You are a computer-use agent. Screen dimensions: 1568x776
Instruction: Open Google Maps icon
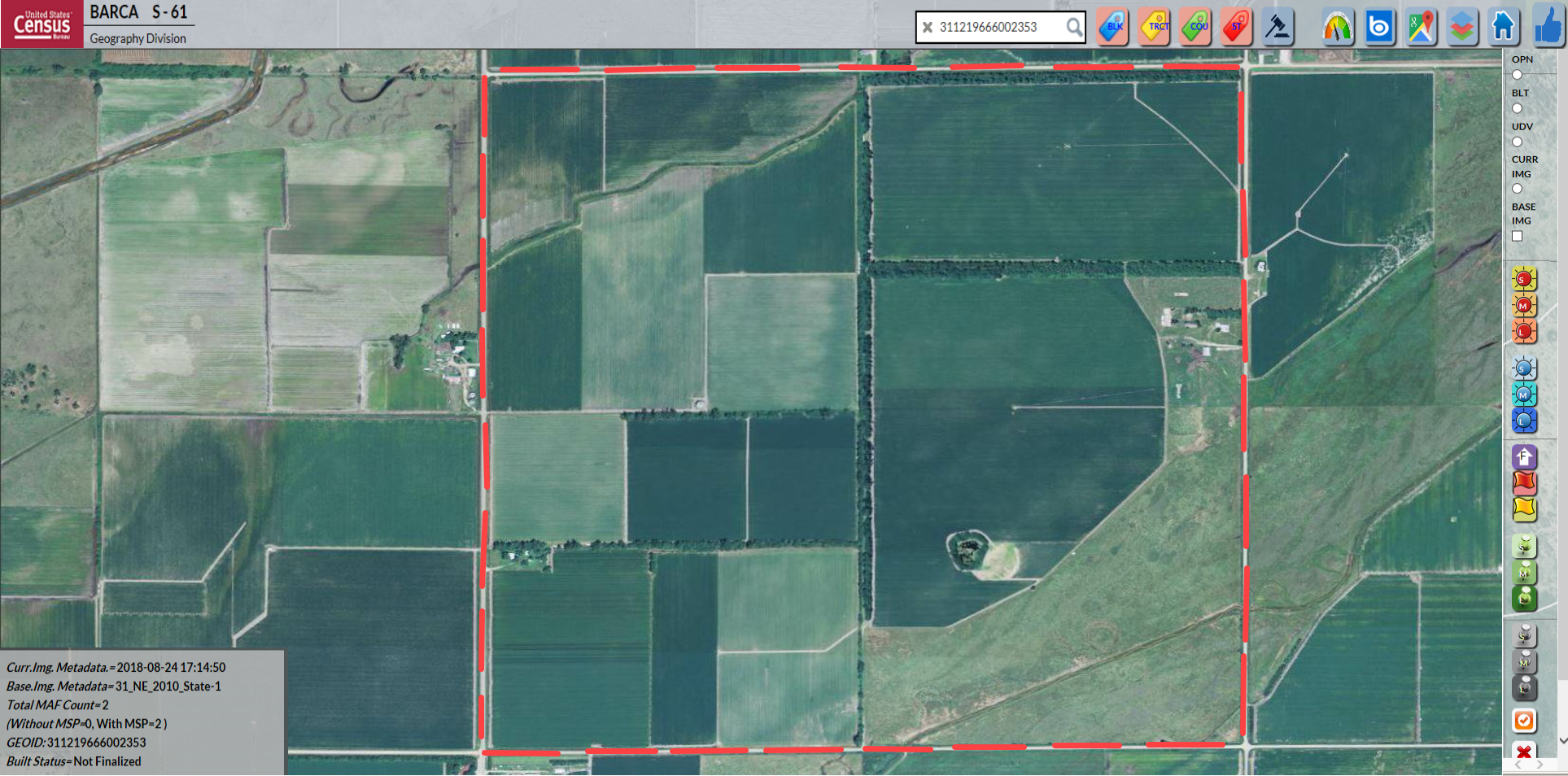[1421, 27]
